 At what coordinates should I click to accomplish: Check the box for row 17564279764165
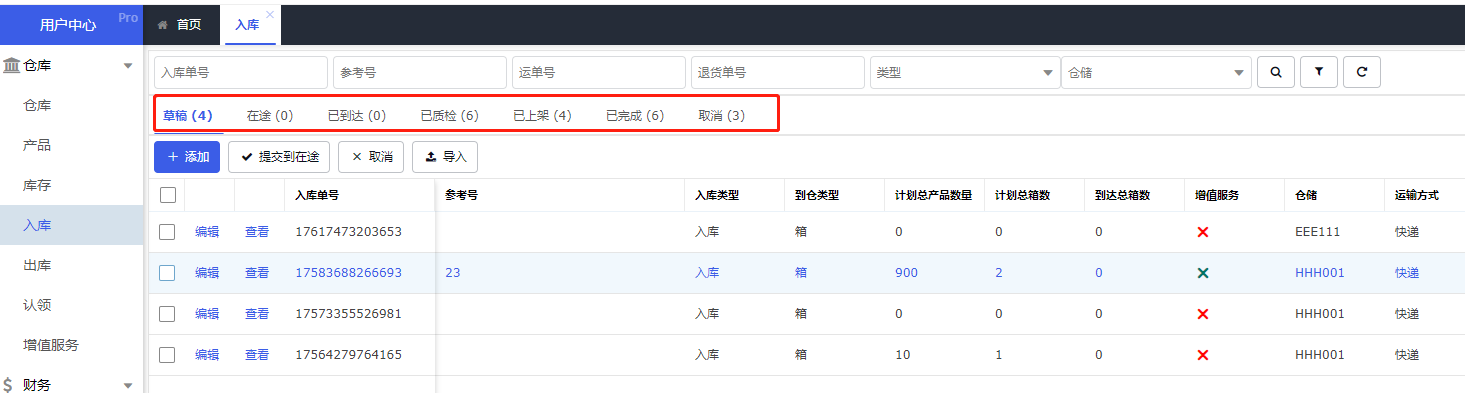pyautogui.click(x=168, y=355)
